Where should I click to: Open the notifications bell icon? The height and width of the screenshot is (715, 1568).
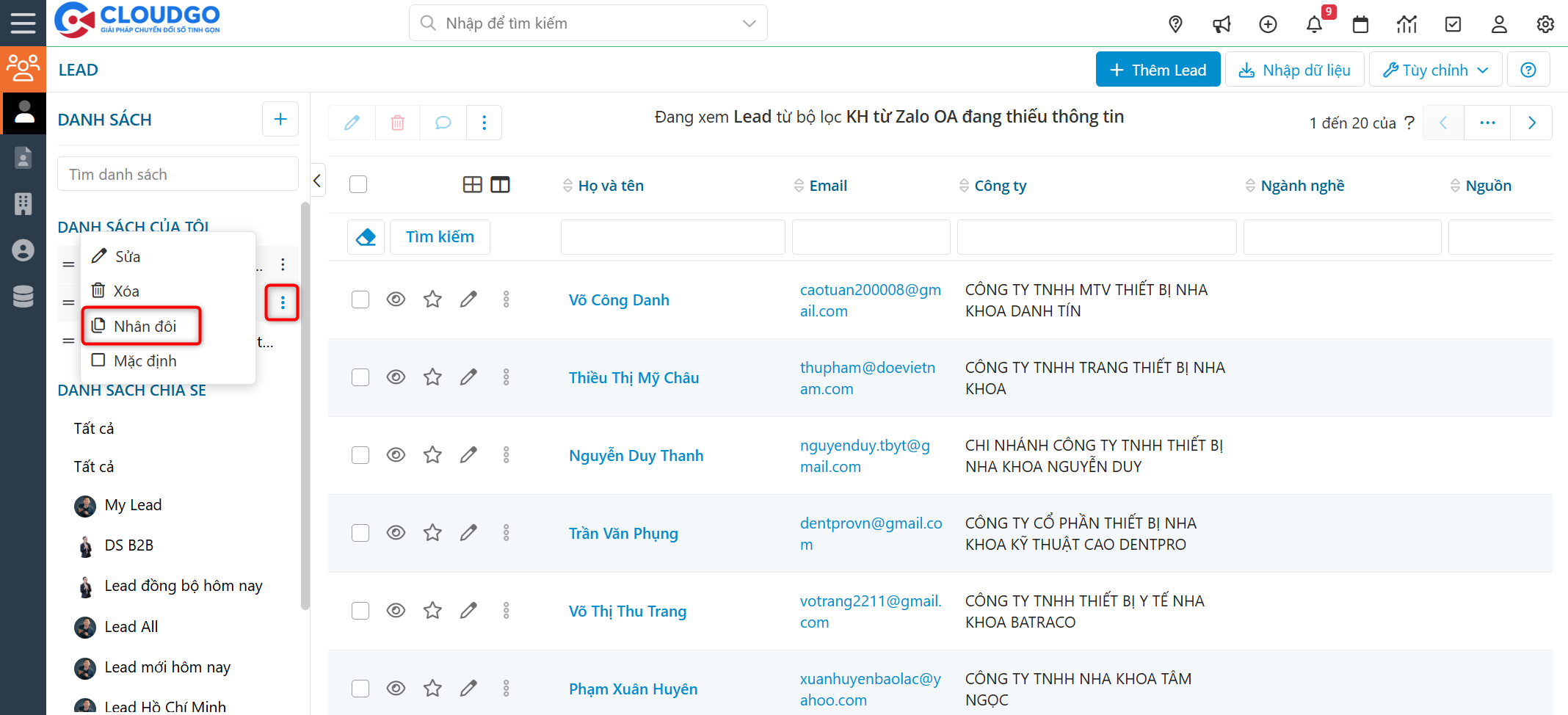(1314, 24)
